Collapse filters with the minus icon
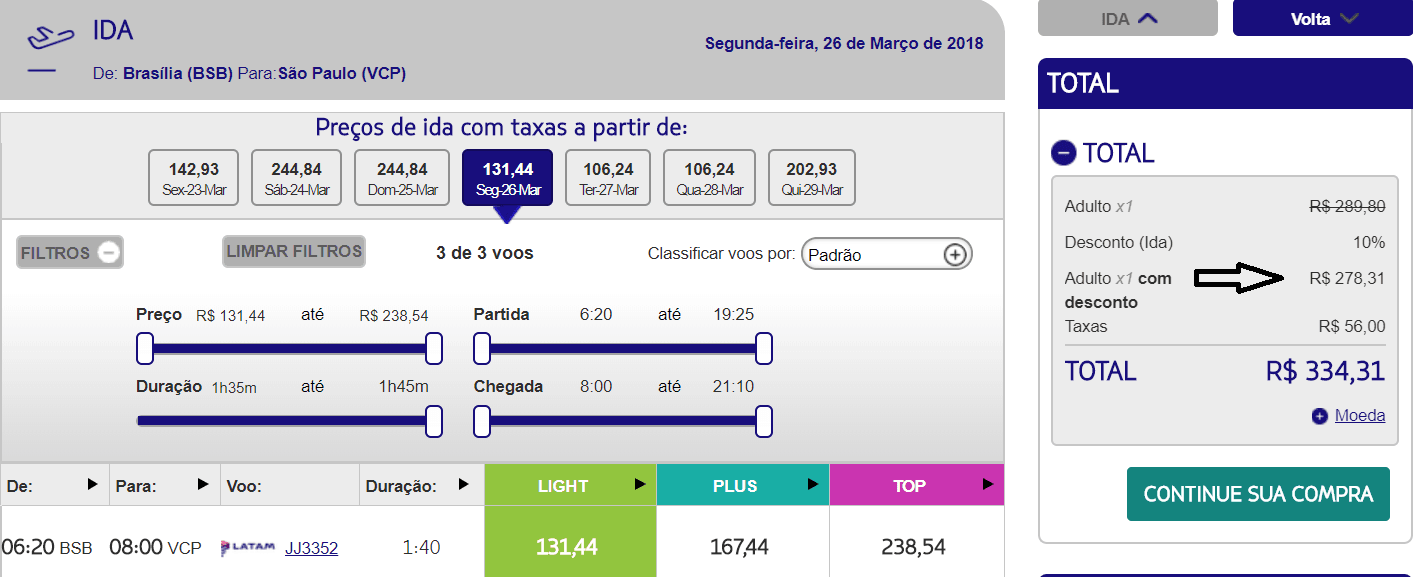 110,253
